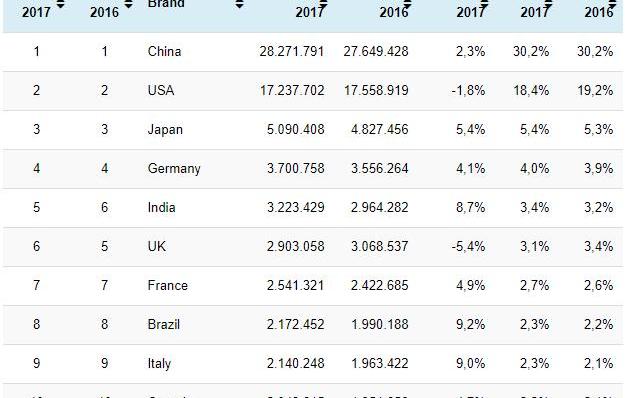626x398 pixels.
Task: Select the 28.271.791 sales value
Action: (x=292, y=51)
